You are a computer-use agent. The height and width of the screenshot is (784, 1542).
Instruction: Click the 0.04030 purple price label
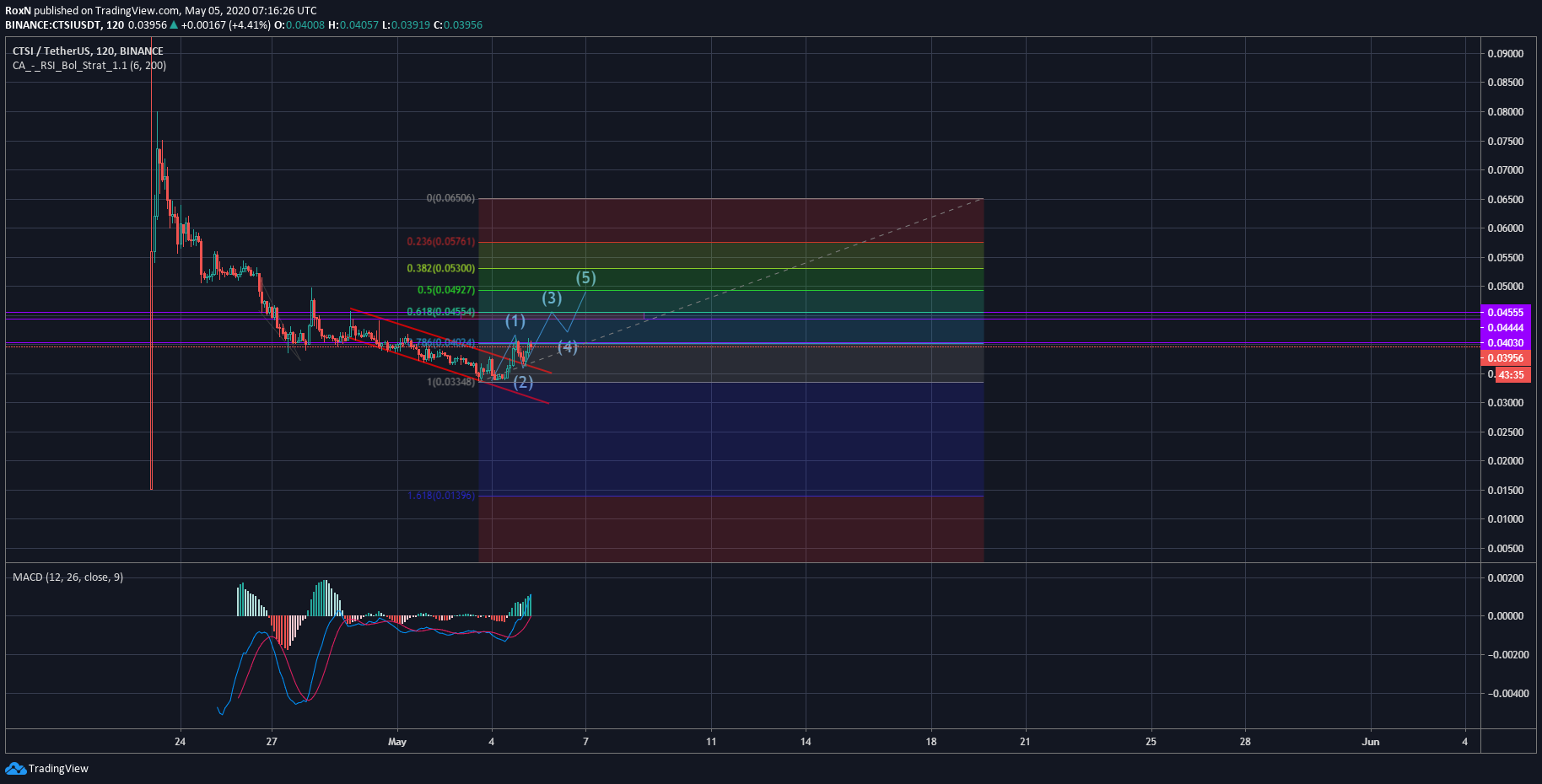(1505, 342)
